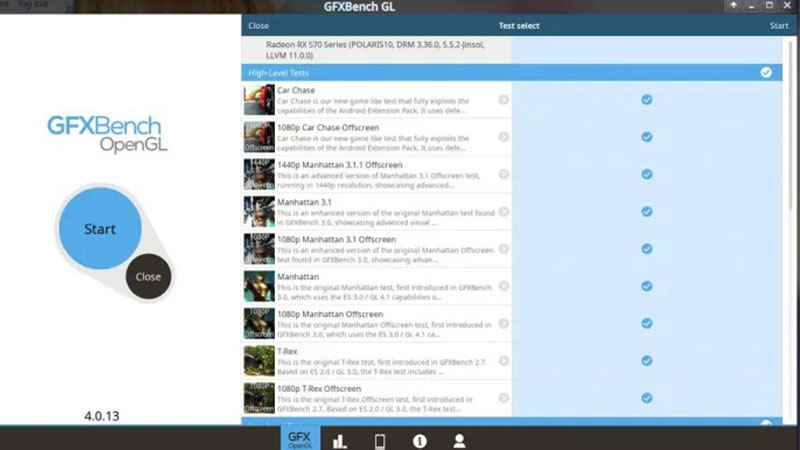Click the window keep-above arrow button

pos(733,6)
